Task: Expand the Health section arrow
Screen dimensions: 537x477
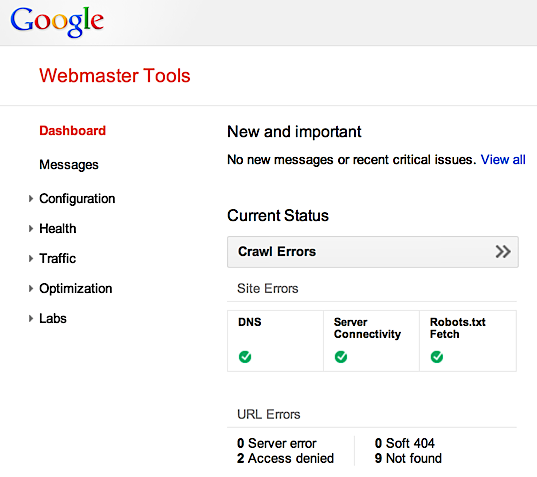Action: [31, 228]
